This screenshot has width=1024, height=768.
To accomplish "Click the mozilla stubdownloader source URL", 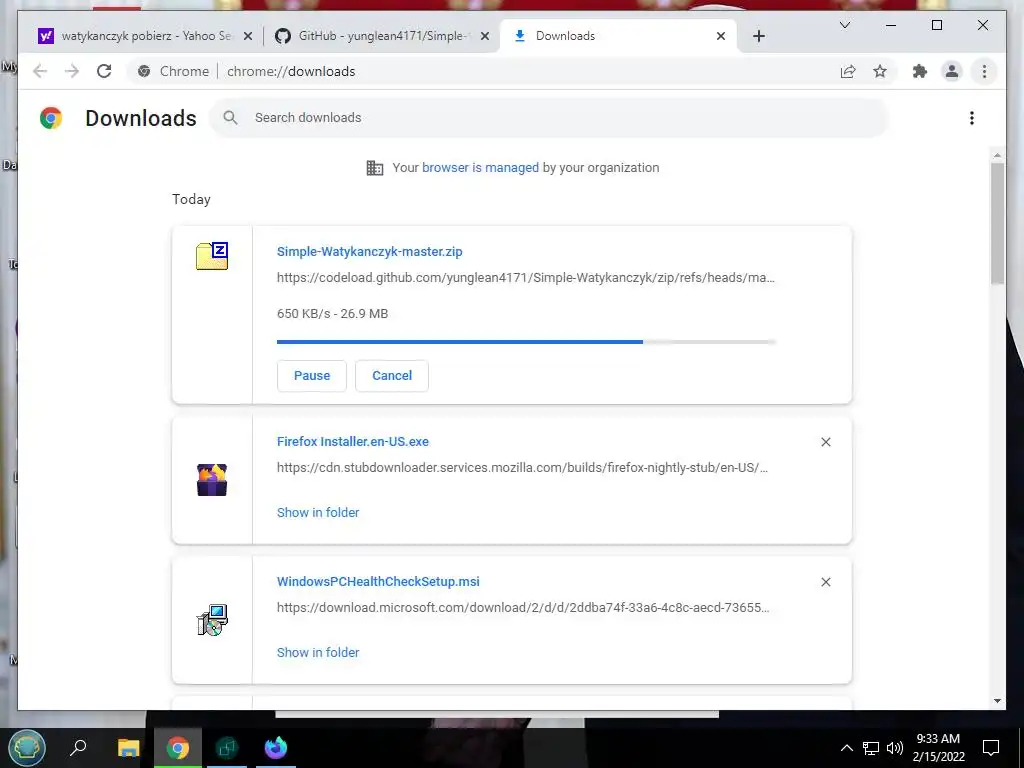I will pyautogui.click(x=522, y=468).
